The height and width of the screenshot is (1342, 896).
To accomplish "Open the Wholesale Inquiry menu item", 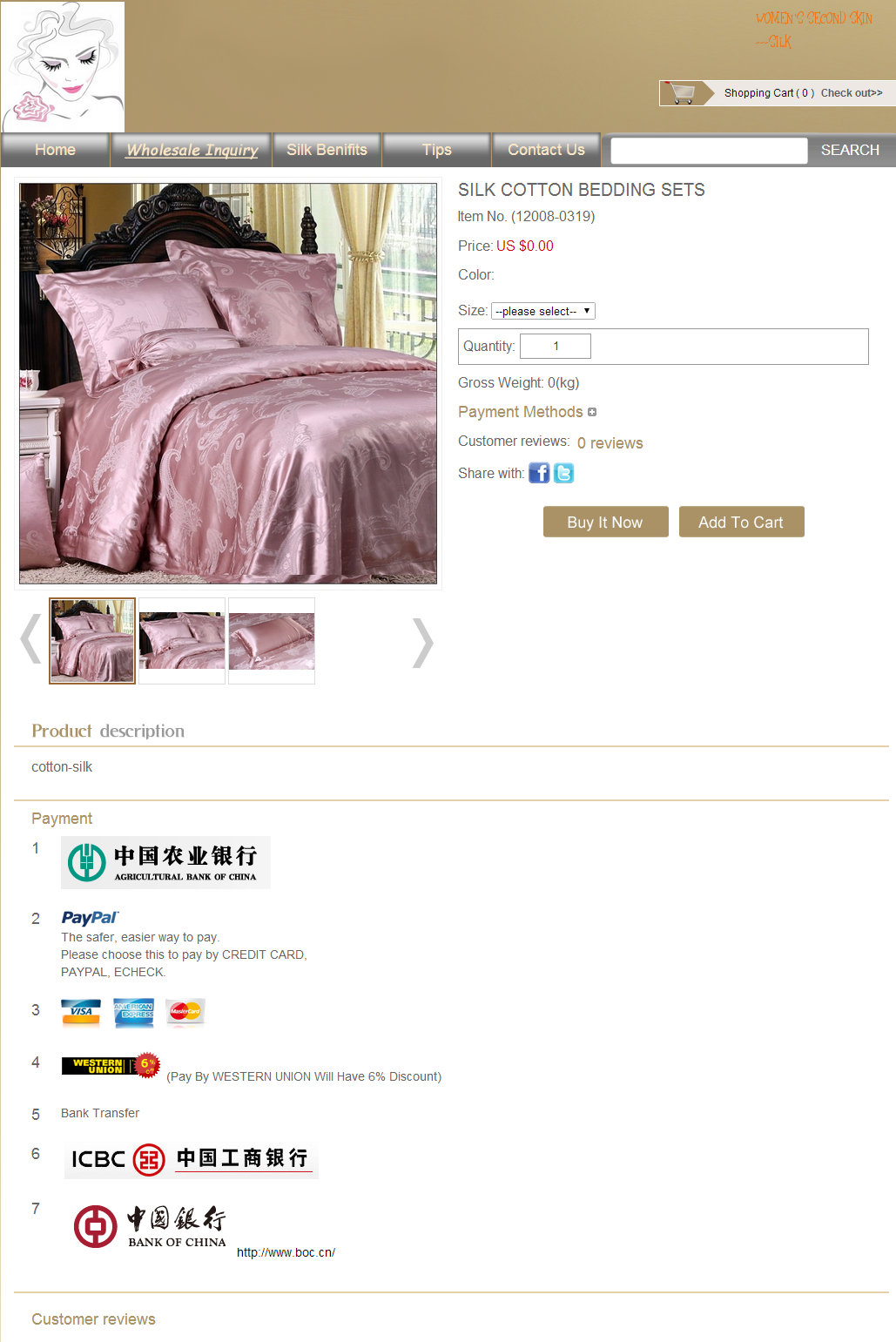I will tap(192, 150).
